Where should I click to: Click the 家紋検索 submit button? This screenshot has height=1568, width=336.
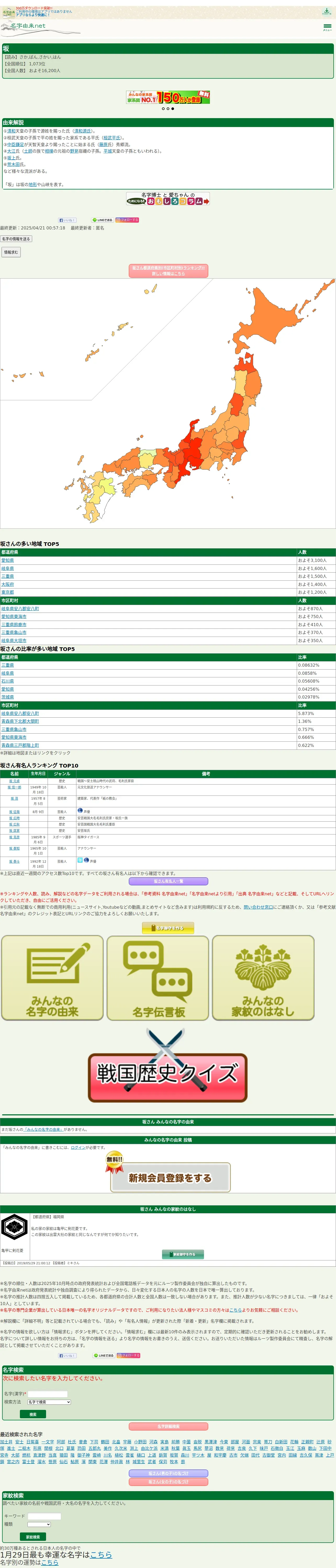(x=33, y=1537)
